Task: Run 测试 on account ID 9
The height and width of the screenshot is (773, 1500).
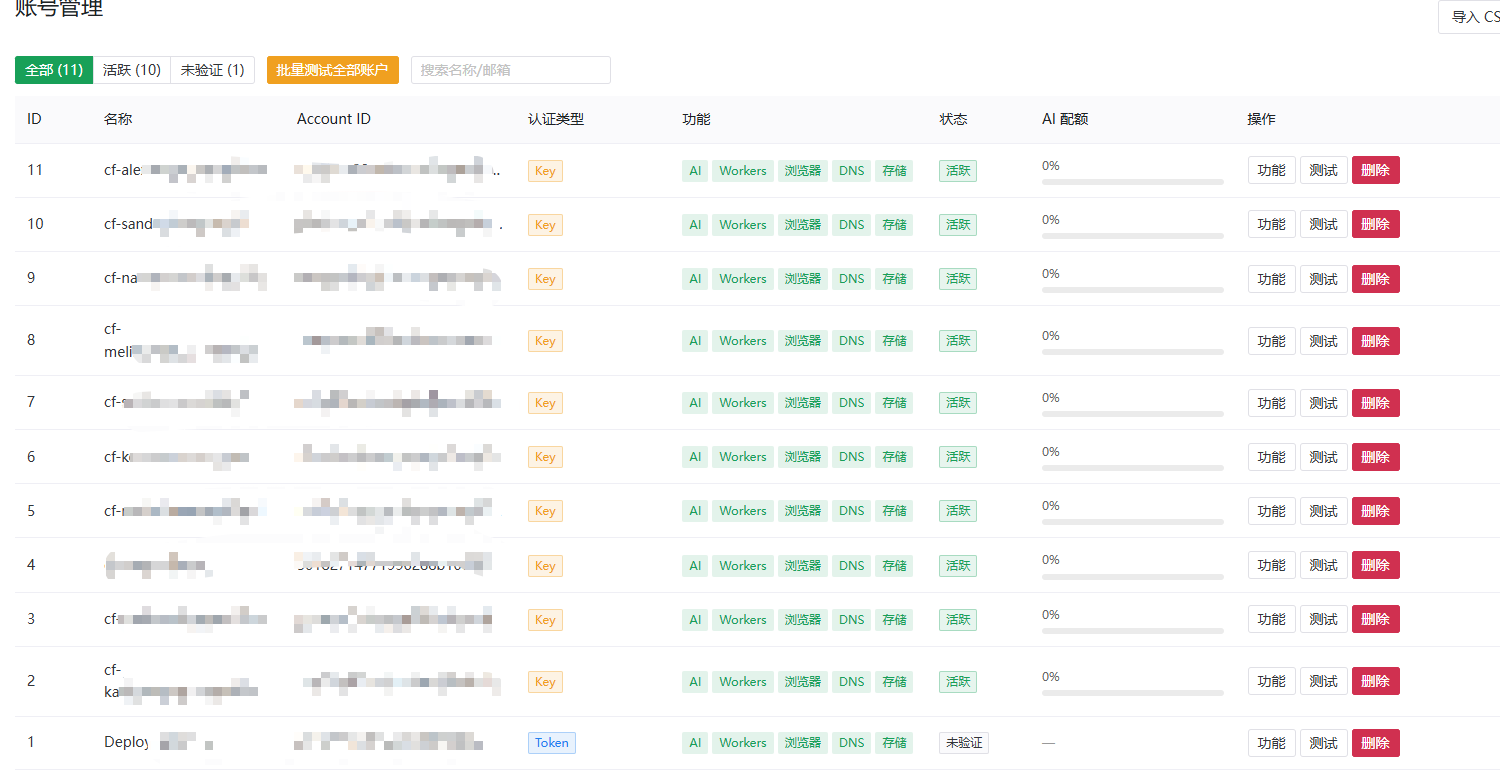Action: click(x=1324, y=279)
